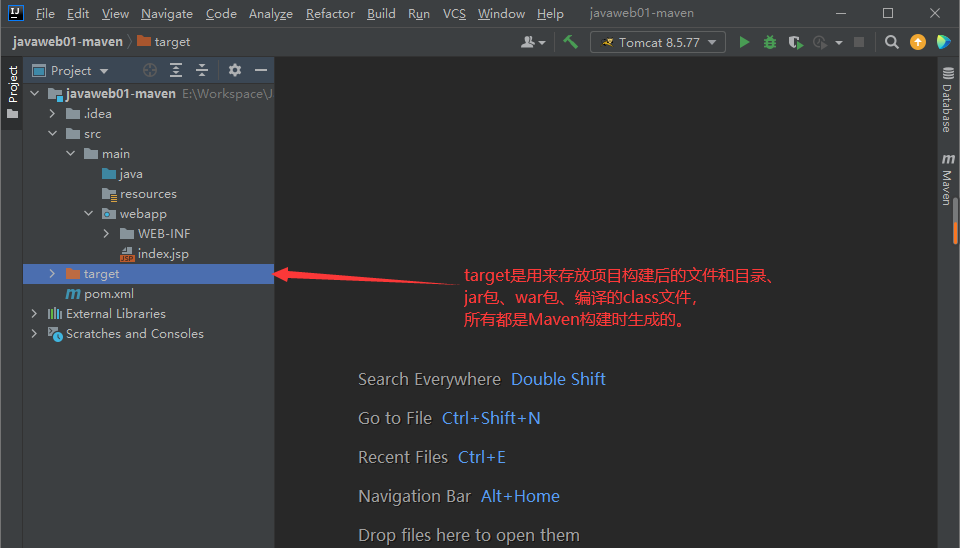Open the Analyze menu
The image size is (960, 548).
(x=271, y=13)
